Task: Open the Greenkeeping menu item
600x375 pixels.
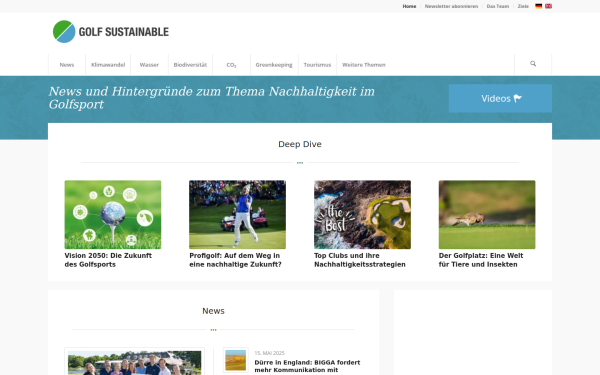Action: pyautogui.click(x=274, y=65)
